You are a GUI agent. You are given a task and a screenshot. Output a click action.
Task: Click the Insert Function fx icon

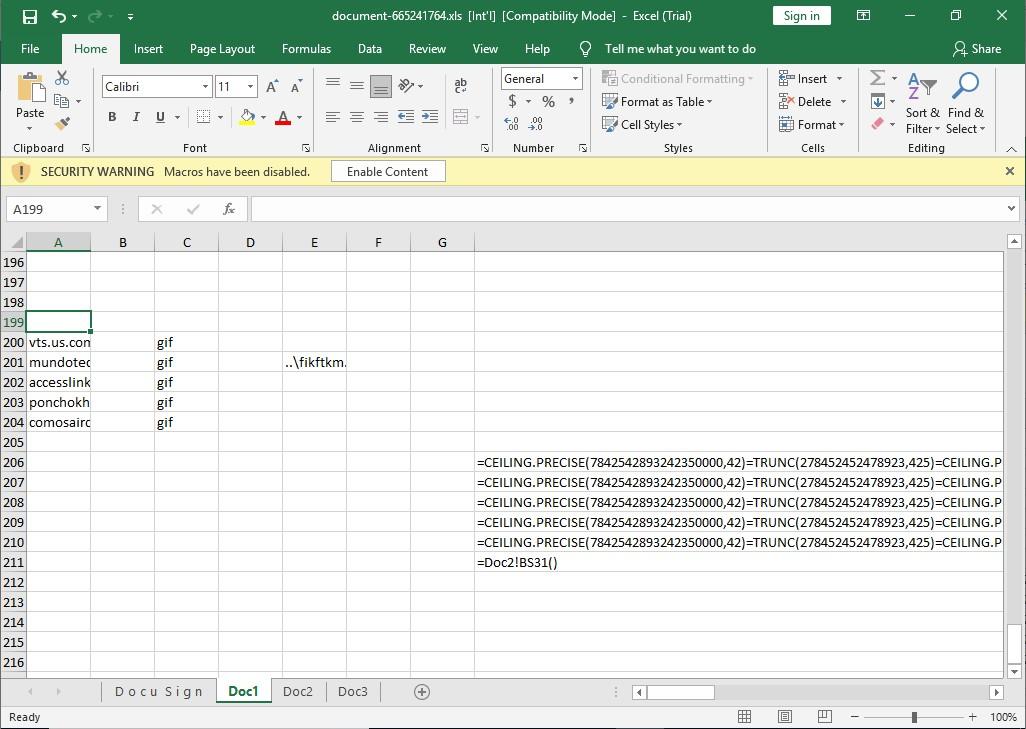(229, 209)
